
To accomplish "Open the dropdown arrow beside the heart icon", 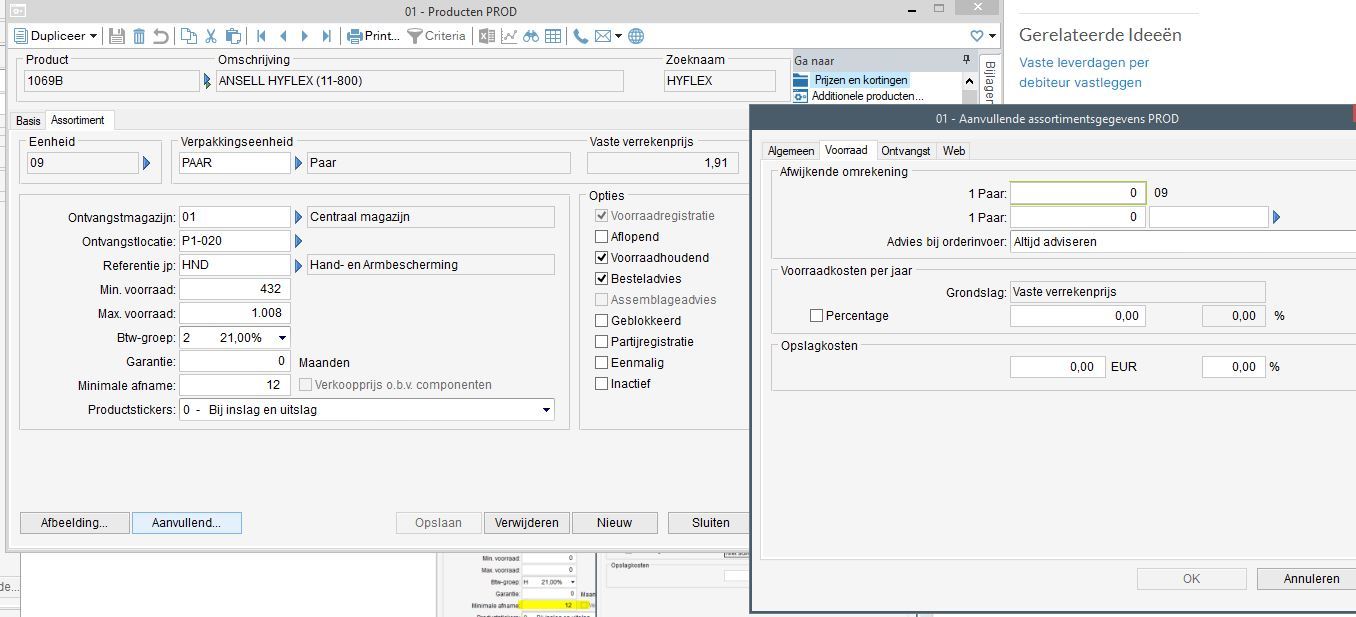I will pos(992,36).
